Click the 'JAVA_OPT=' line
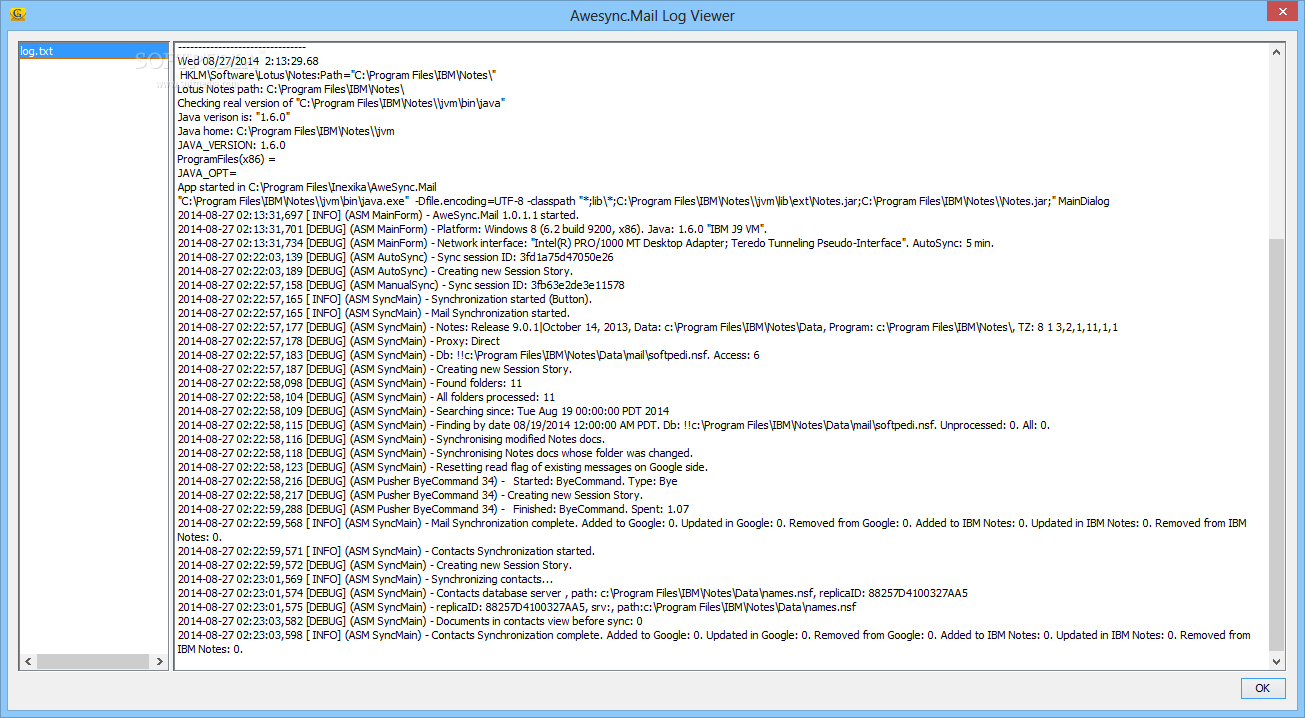This screenshot has width=1305, height=718. [207, 173]
